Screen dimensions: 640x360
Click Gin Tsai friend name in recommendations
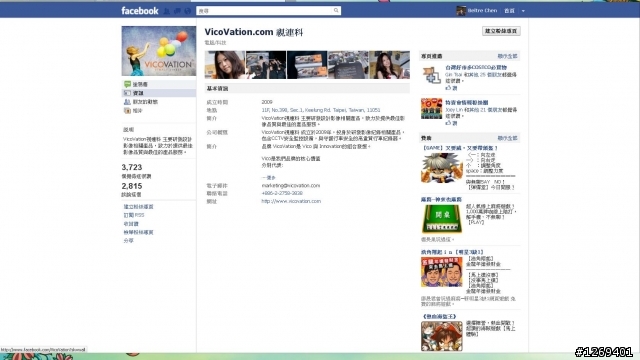click(453, 75)
